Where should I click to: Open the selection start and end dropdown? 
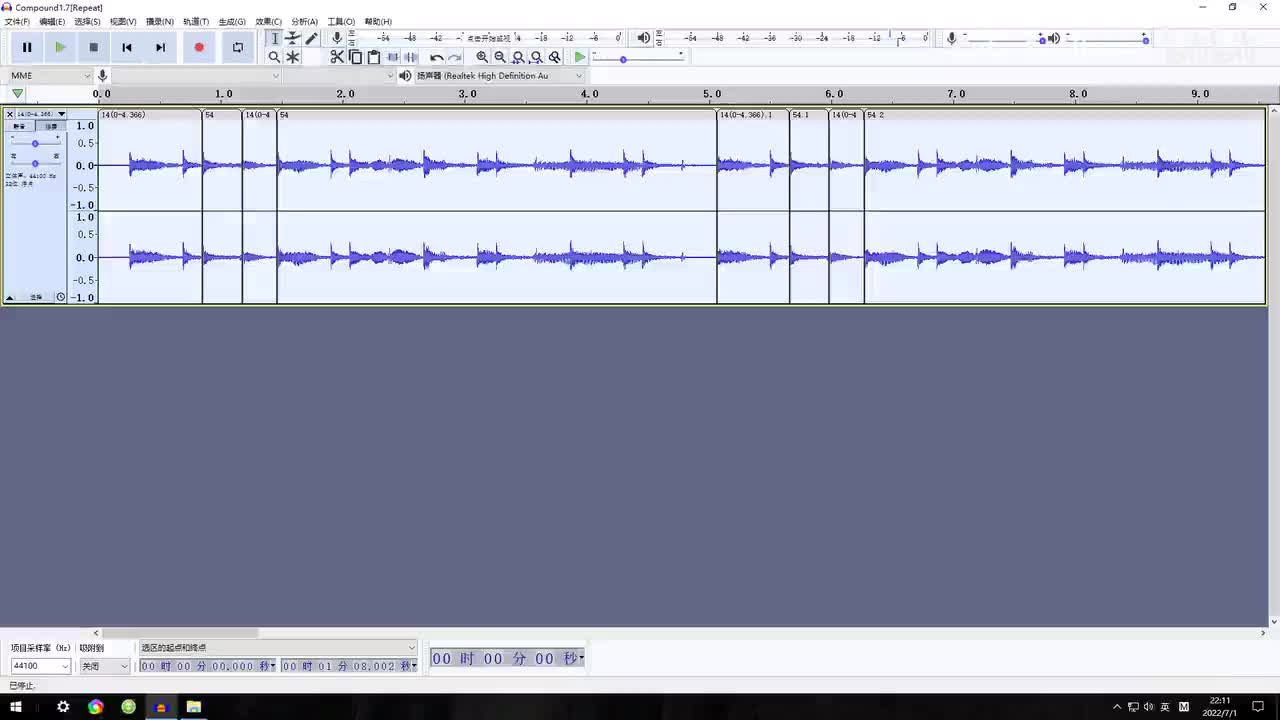point(278,648)
